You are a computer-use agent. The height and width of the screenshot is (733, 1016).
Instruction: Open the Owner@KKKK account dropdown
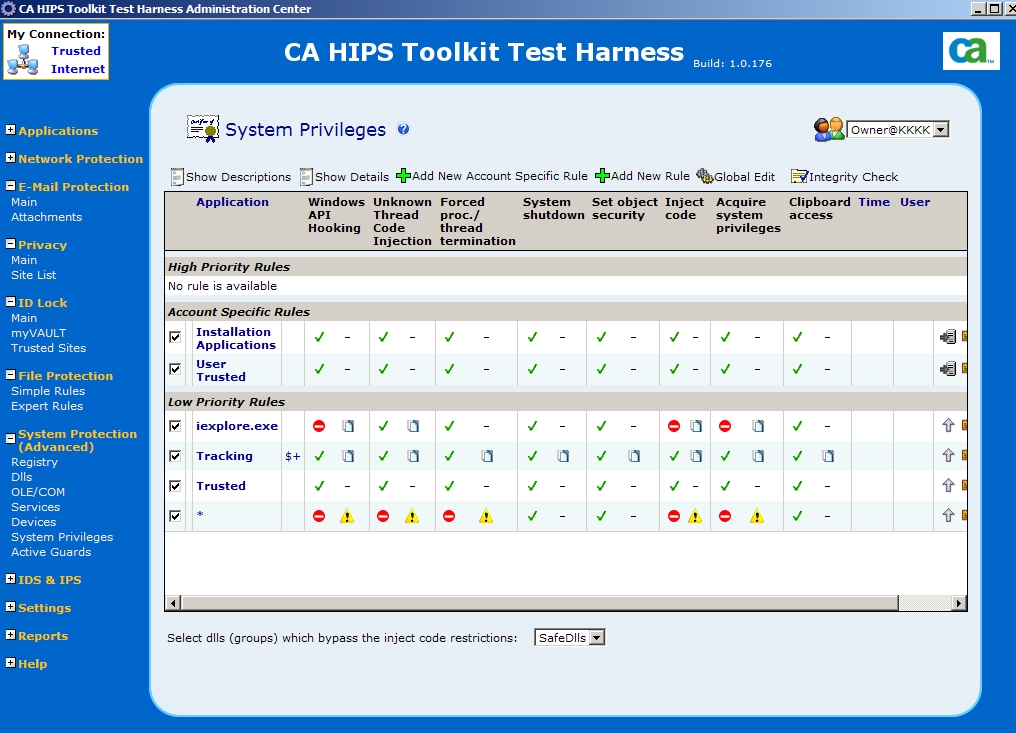(x=941, y=130)
